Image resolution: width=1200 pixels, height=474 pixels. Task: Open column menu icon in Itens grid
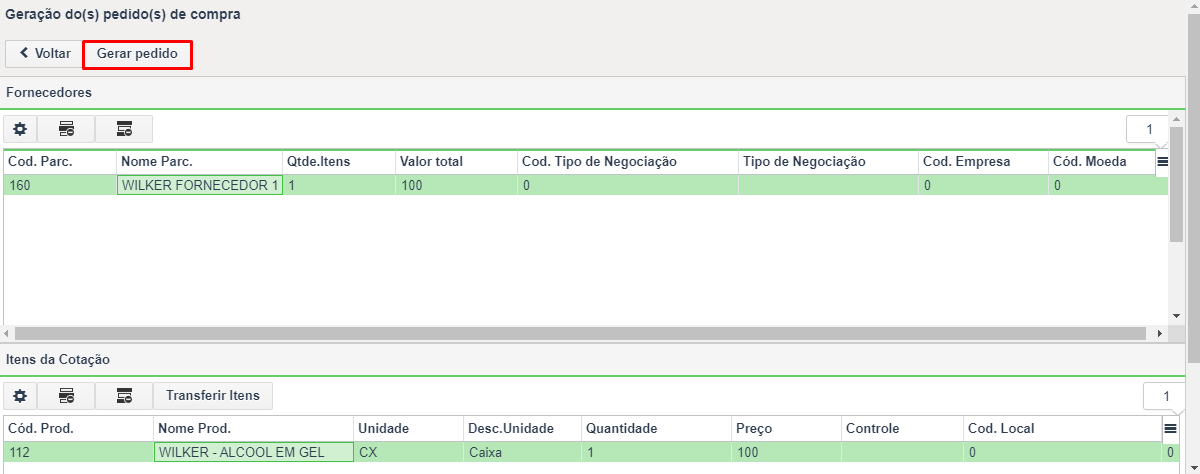(x=1170, y=428)
